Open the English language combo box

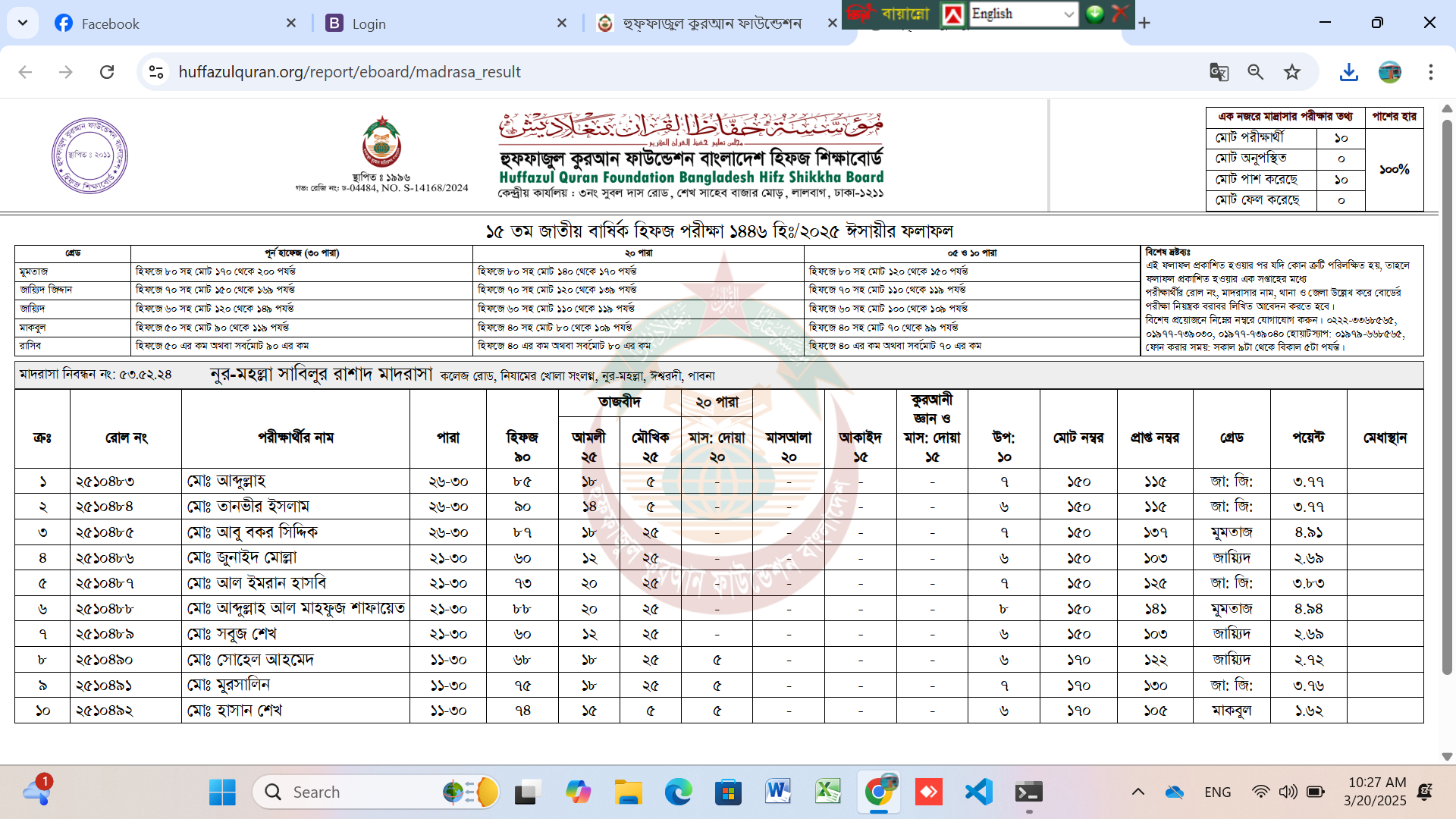[x=1024, y=14]
